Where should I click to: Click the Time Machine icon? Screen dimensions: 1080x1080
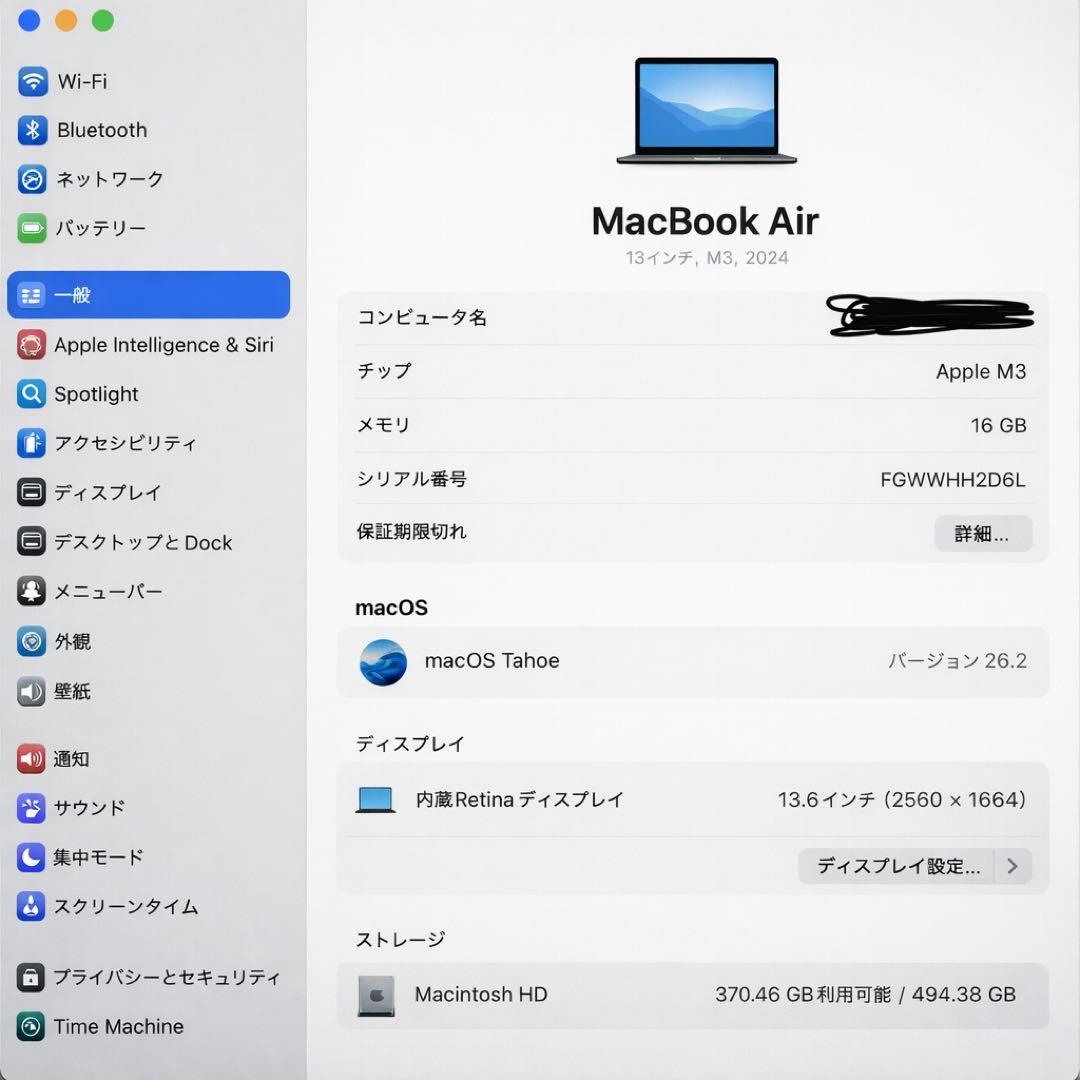31,1027
